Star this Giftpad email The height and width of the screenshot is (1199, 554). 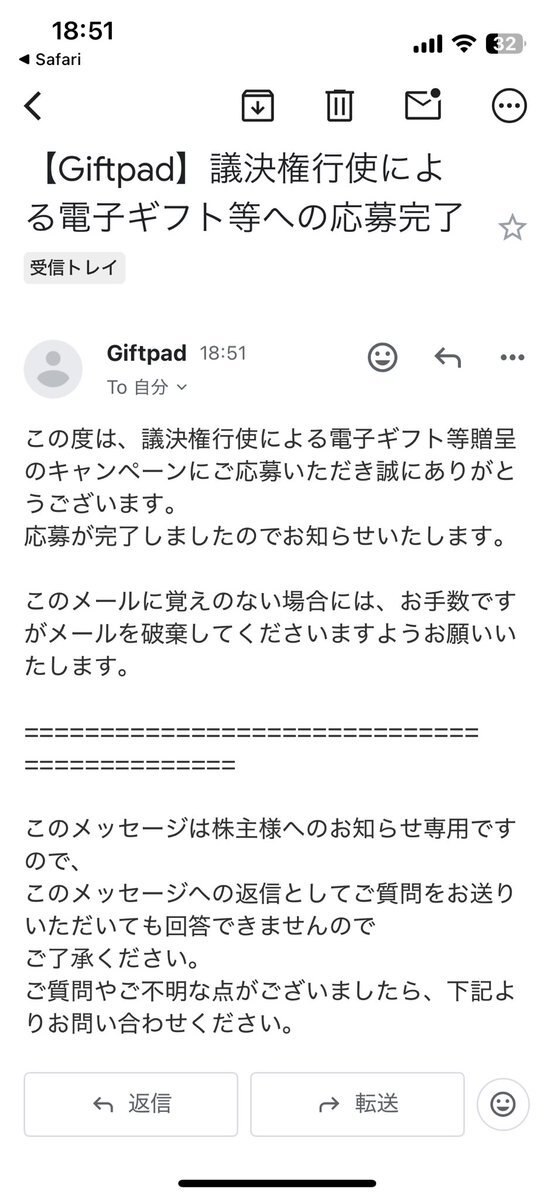pyautogui.click(x=512, y=227)
